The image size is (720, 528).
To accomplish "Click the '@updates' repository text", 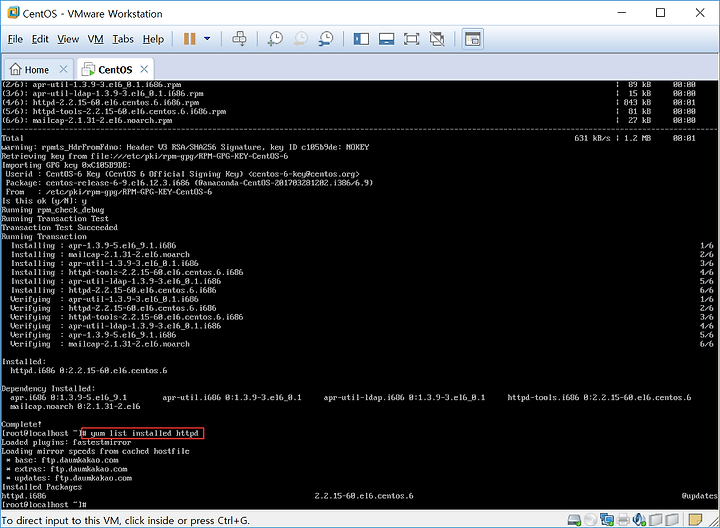I will (x=699, y=496).
